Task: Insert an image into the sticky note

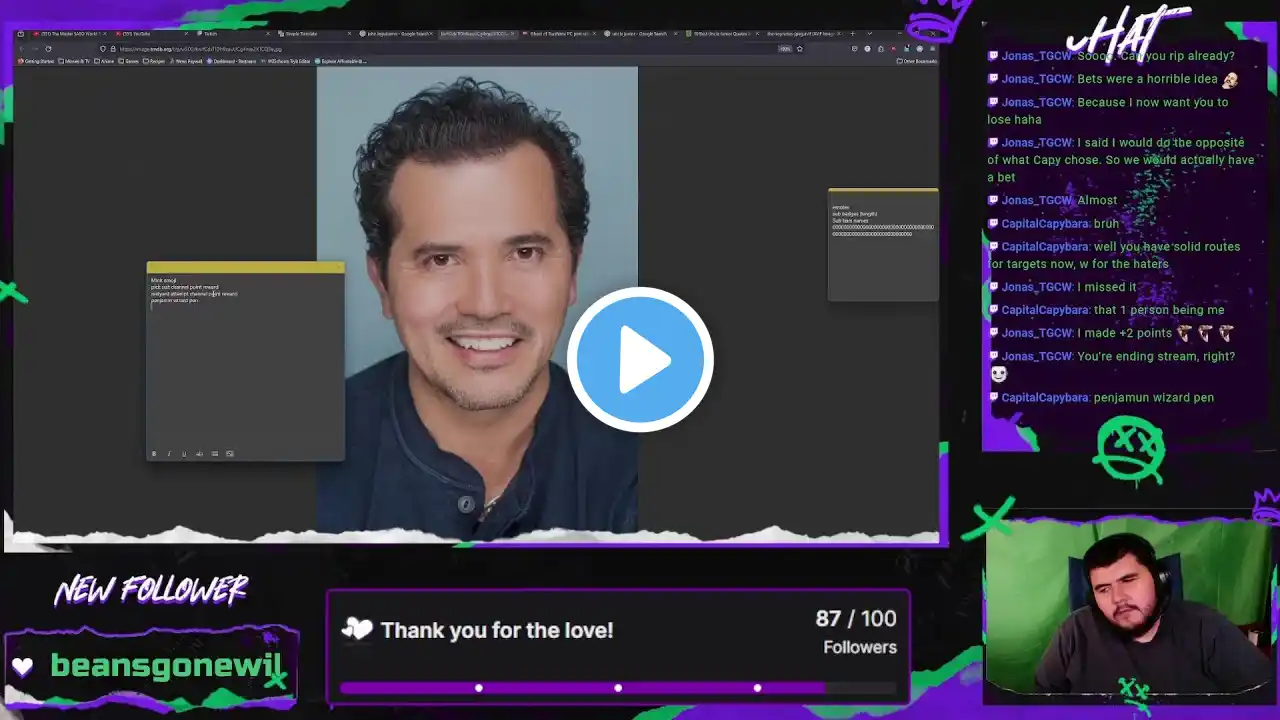Action: 230,454
